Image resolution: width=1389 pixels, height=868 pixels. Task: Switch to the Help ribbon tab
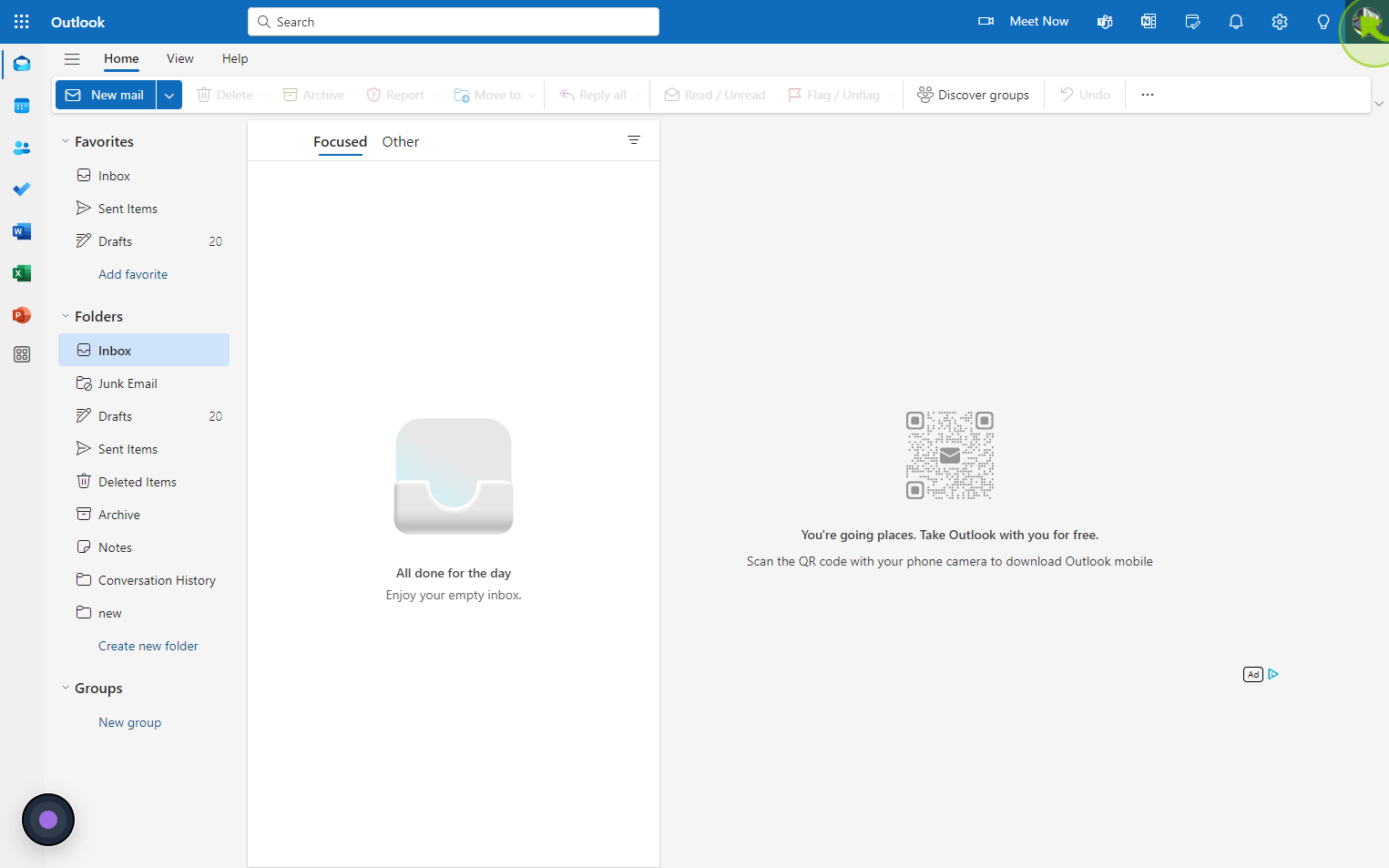click(x=235, y=58)
